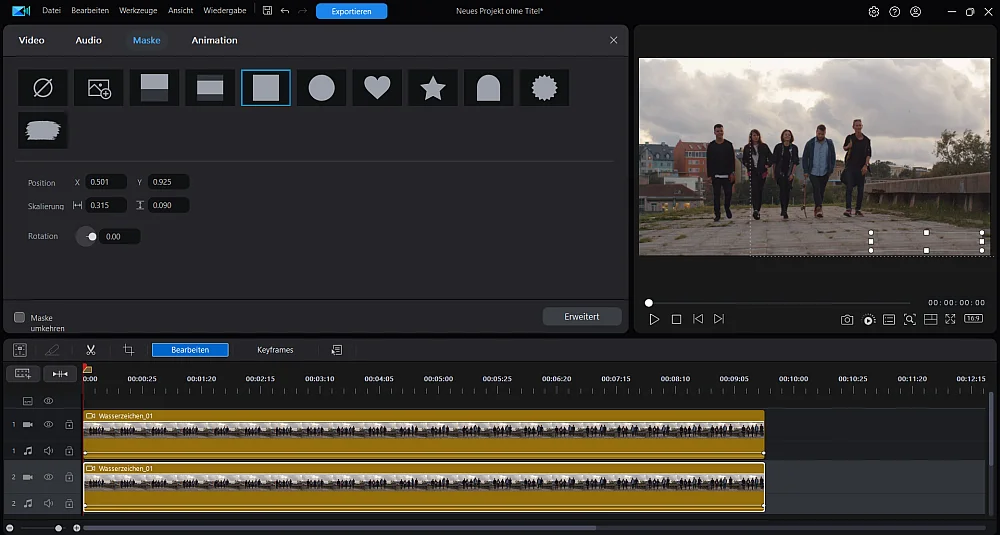The height and width of the screenshot is (535, 1000).
Task: Click the Position X value field
Action: pos(106,182)
